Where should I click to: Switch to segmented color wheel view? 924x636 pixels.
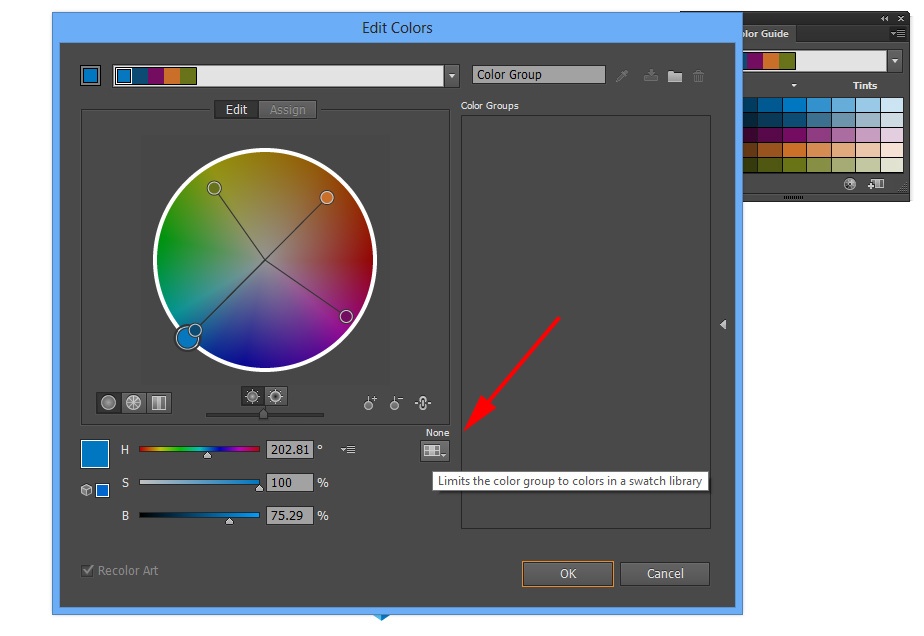(x=134, y=403)
